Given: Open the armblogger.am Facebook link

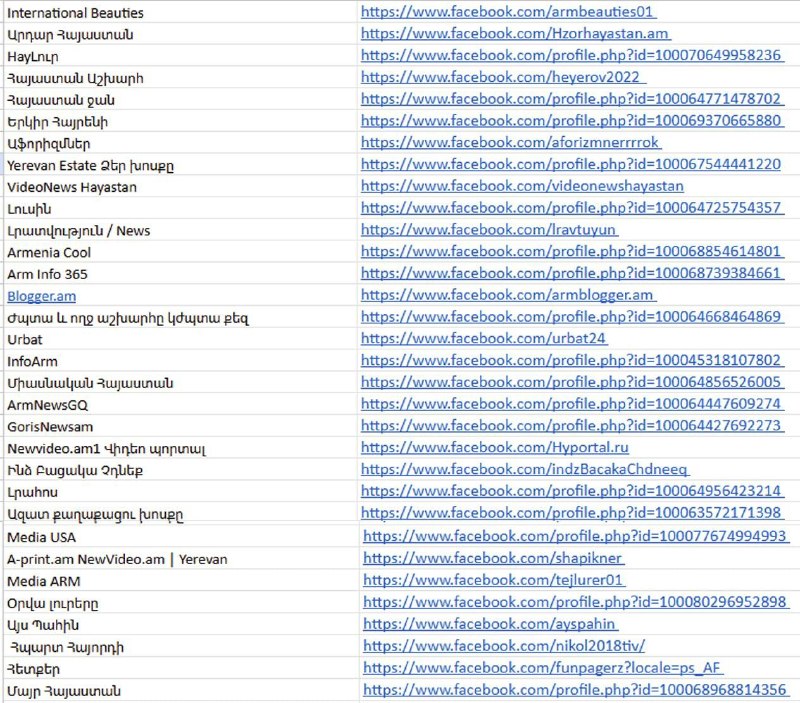Looking at the screenshot, I should [x=508, y=295].
